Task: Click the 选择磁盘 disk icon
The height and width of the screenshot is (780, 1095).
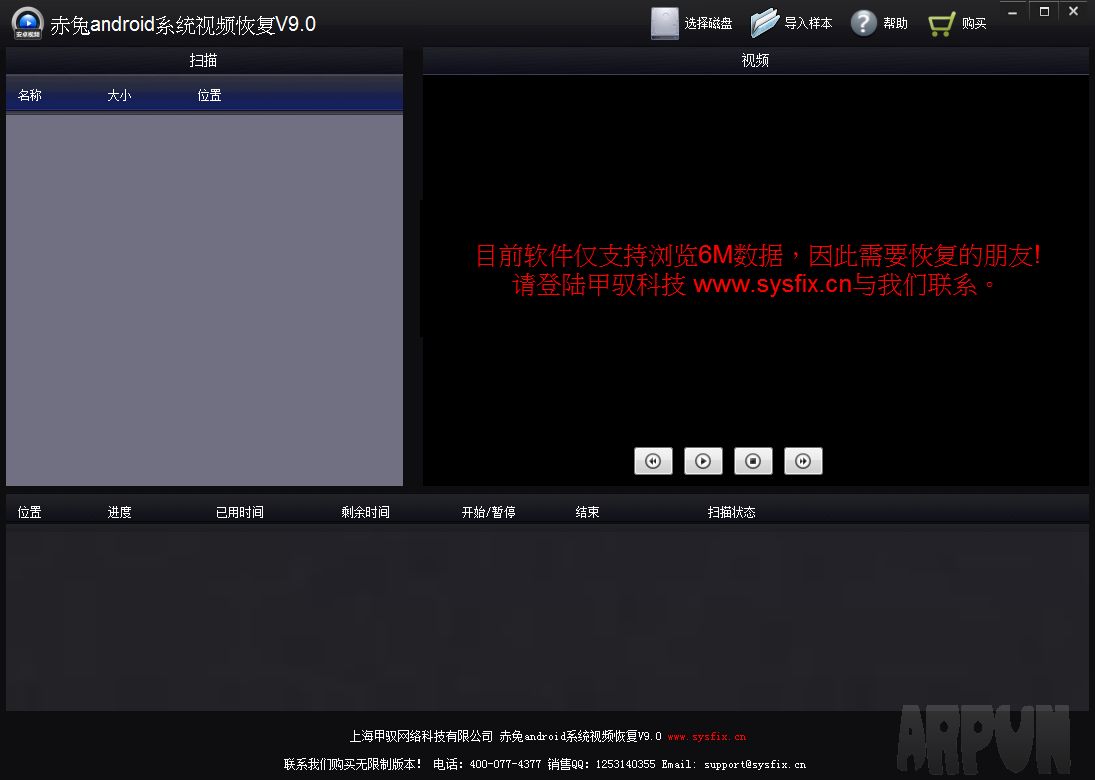Action: (663, 22)
